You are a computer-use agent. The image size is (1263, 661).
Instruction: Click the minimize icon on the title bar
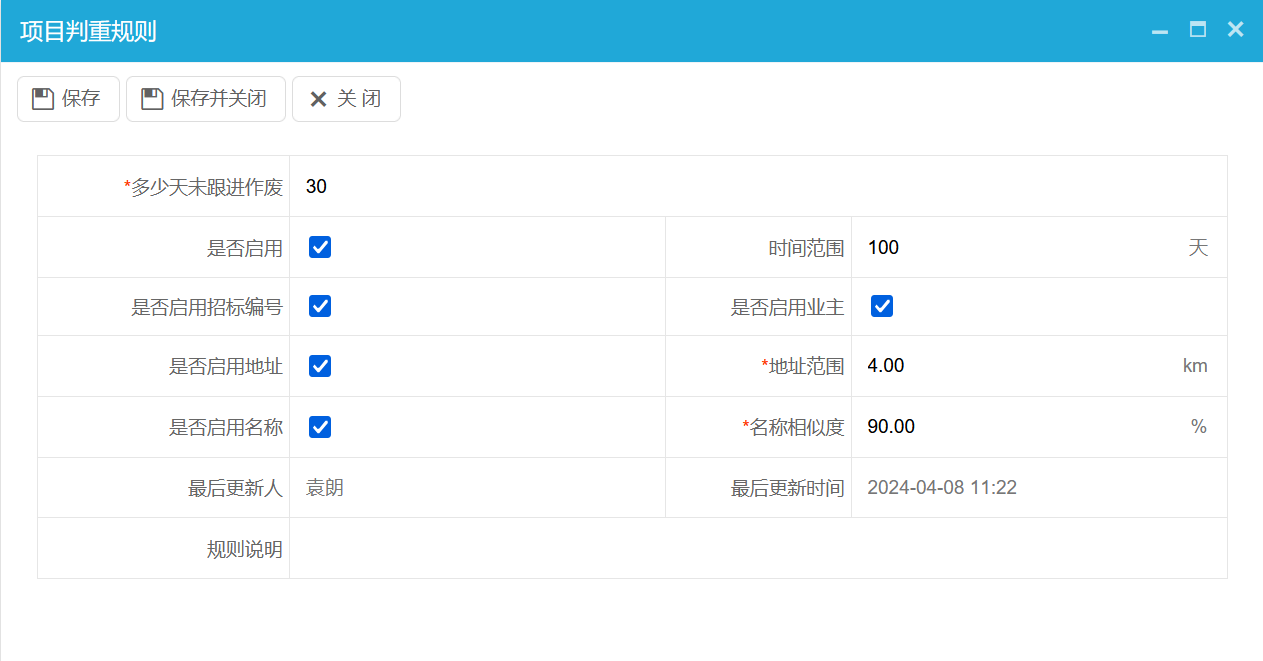click(1159, 30)
